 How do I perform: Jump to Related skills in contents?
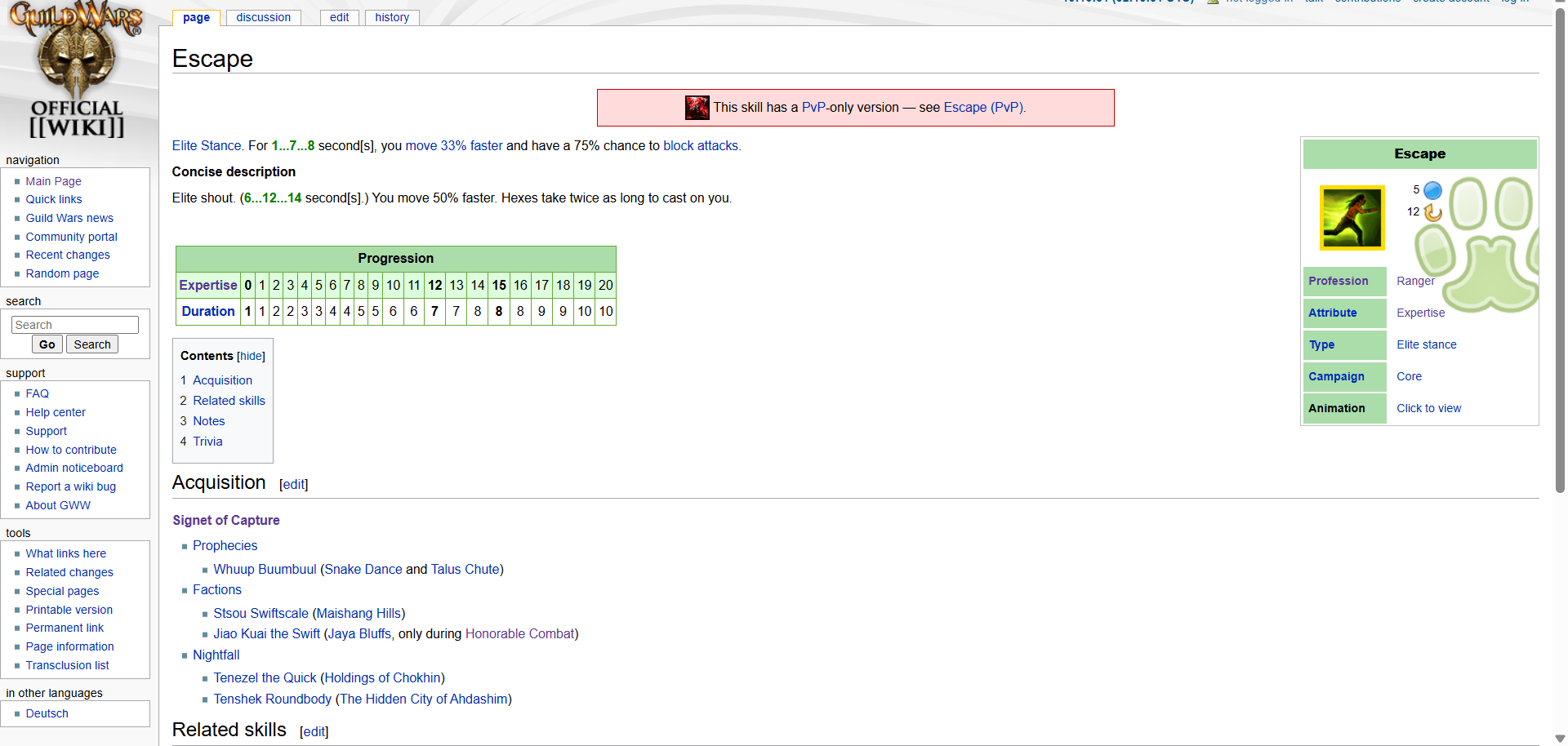229,401
